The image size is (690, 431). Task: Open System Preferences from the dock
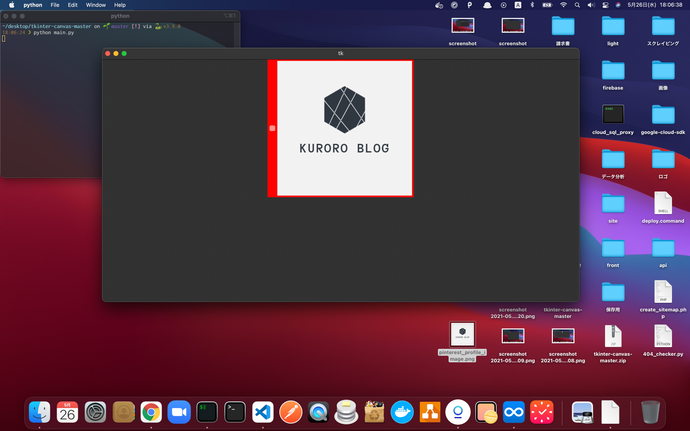pos(96,411)
